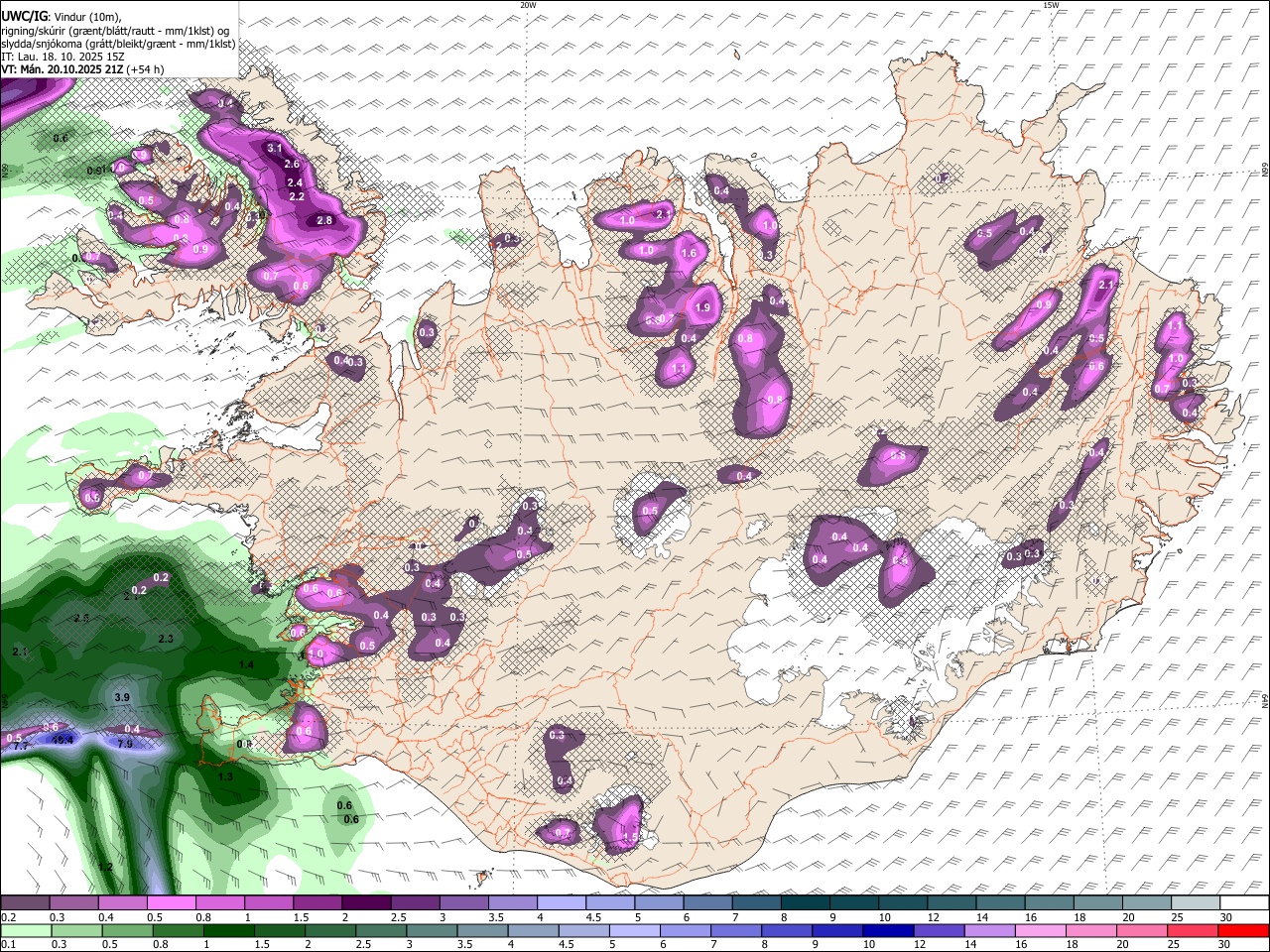Pick the medium green 0.5 swatch in the rain legend
The image size is (1270, 952).
click(x=127, y=930)
